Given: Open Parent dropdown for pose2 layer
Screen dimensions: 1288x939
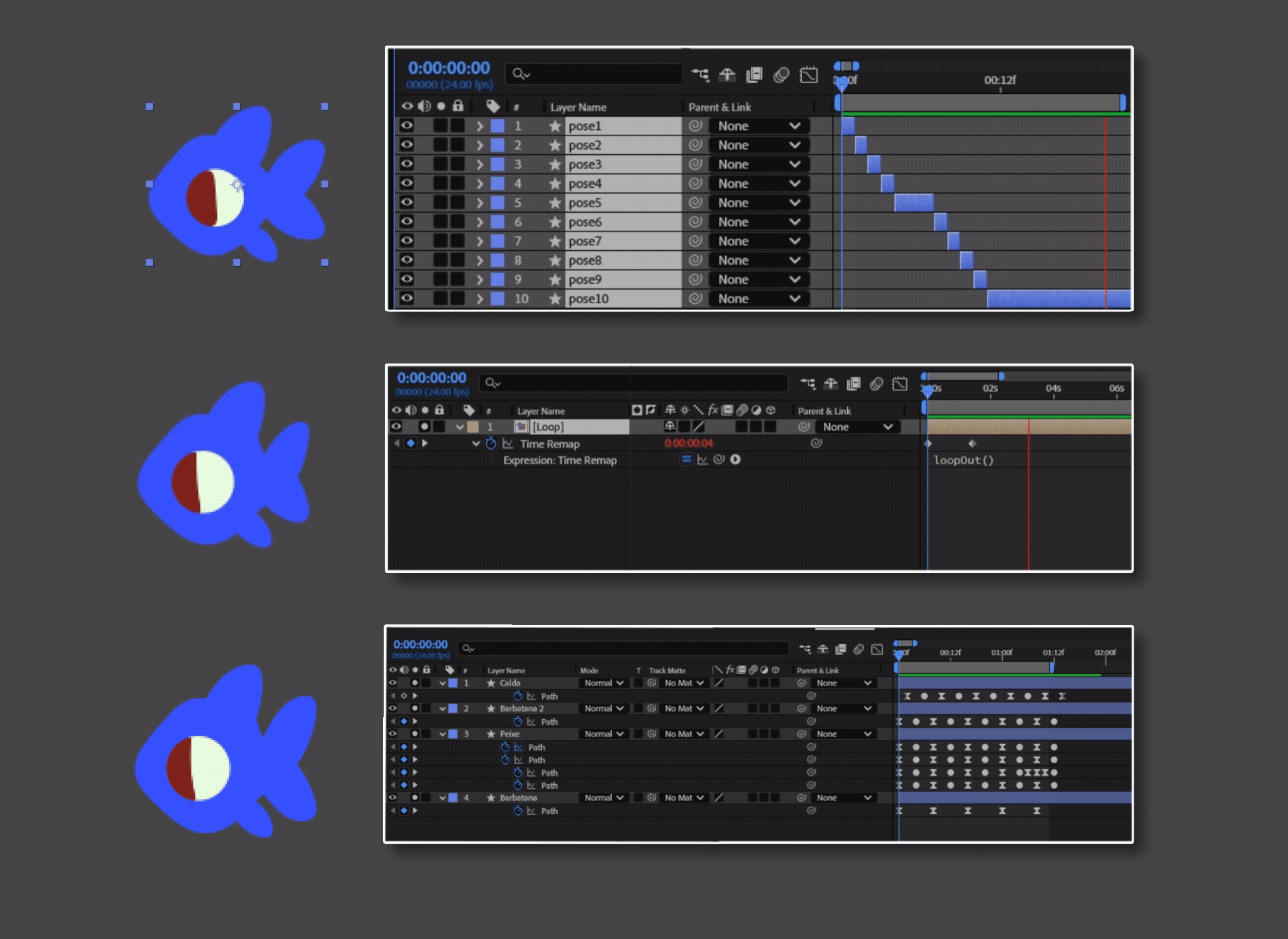Looking at the screenshot, I should tap(759, 145).
